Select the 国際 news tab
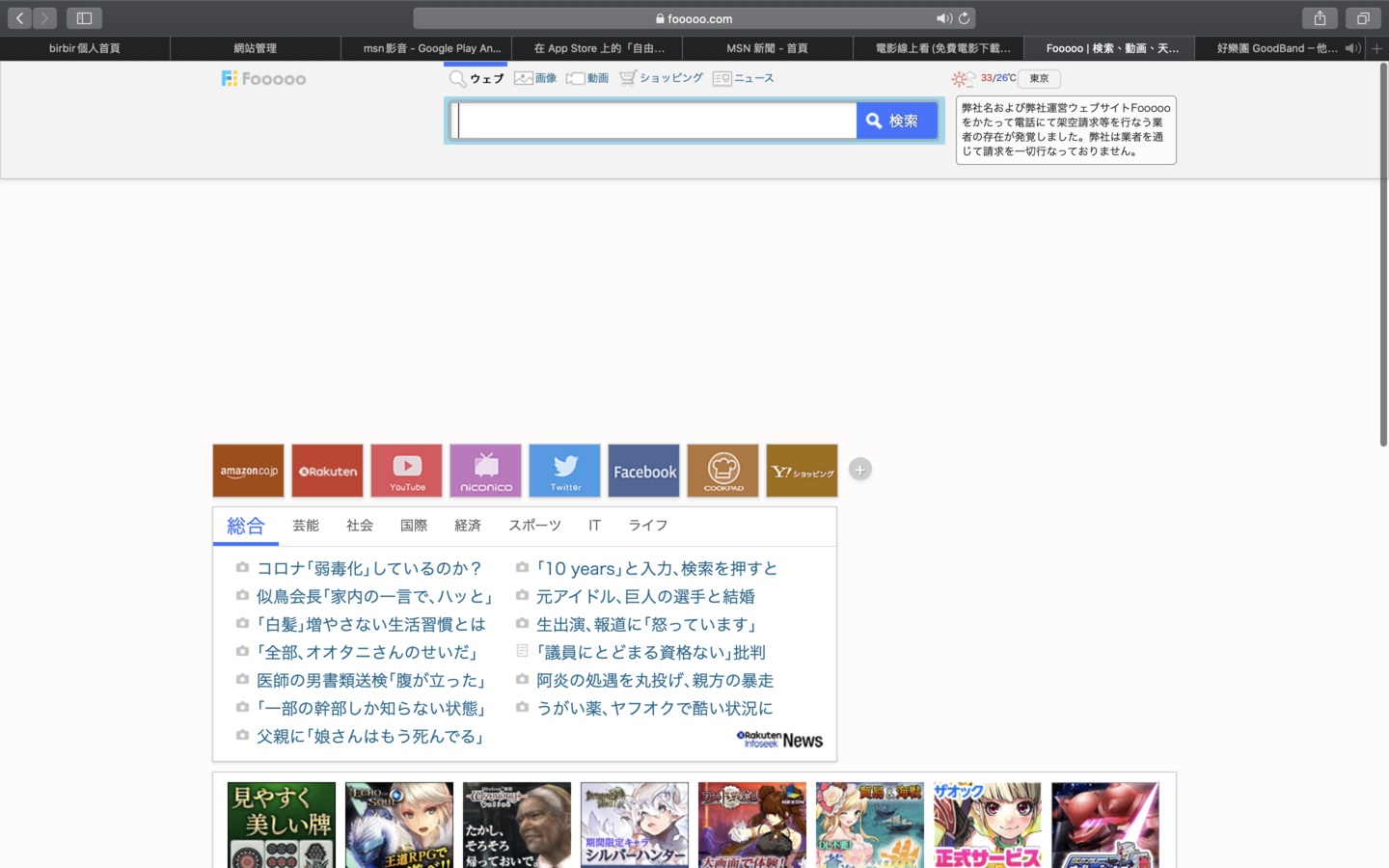Viewport: 1389px width, 868px height. click(x=414, y=526)
